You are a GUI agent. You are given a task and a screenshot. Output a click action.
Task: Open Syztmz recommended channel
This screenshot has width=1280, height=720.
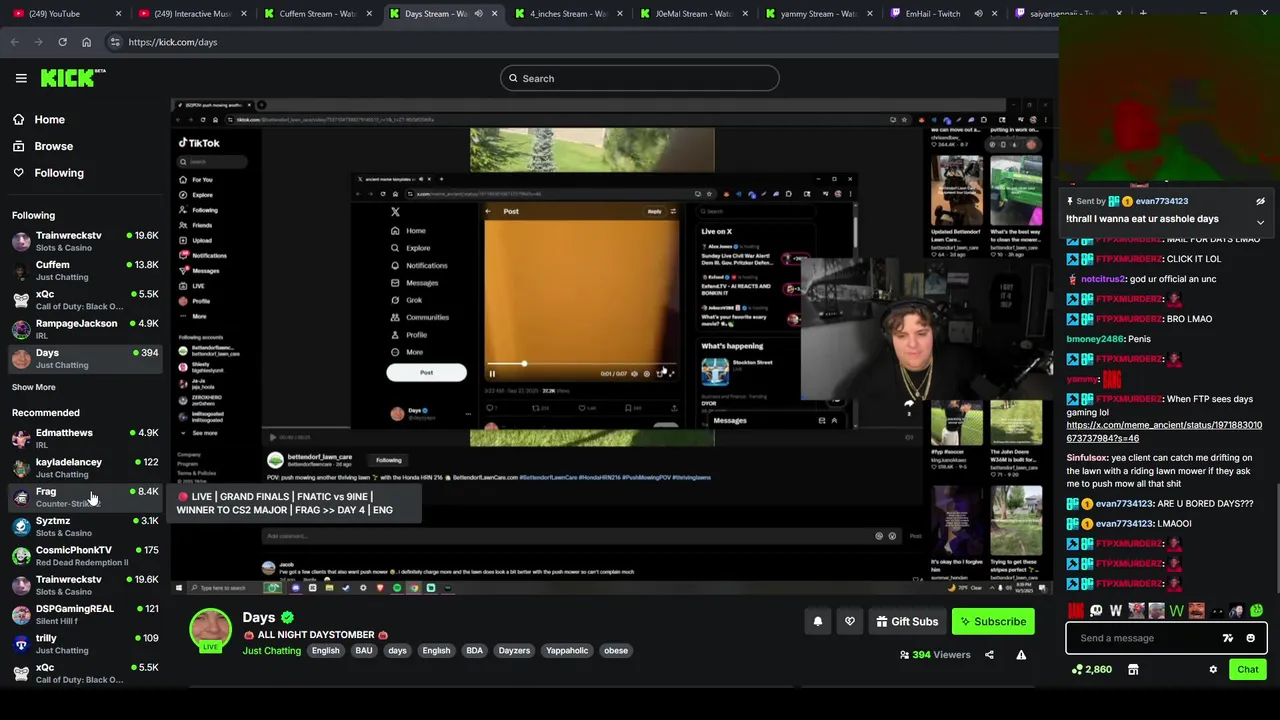(85, 526)
